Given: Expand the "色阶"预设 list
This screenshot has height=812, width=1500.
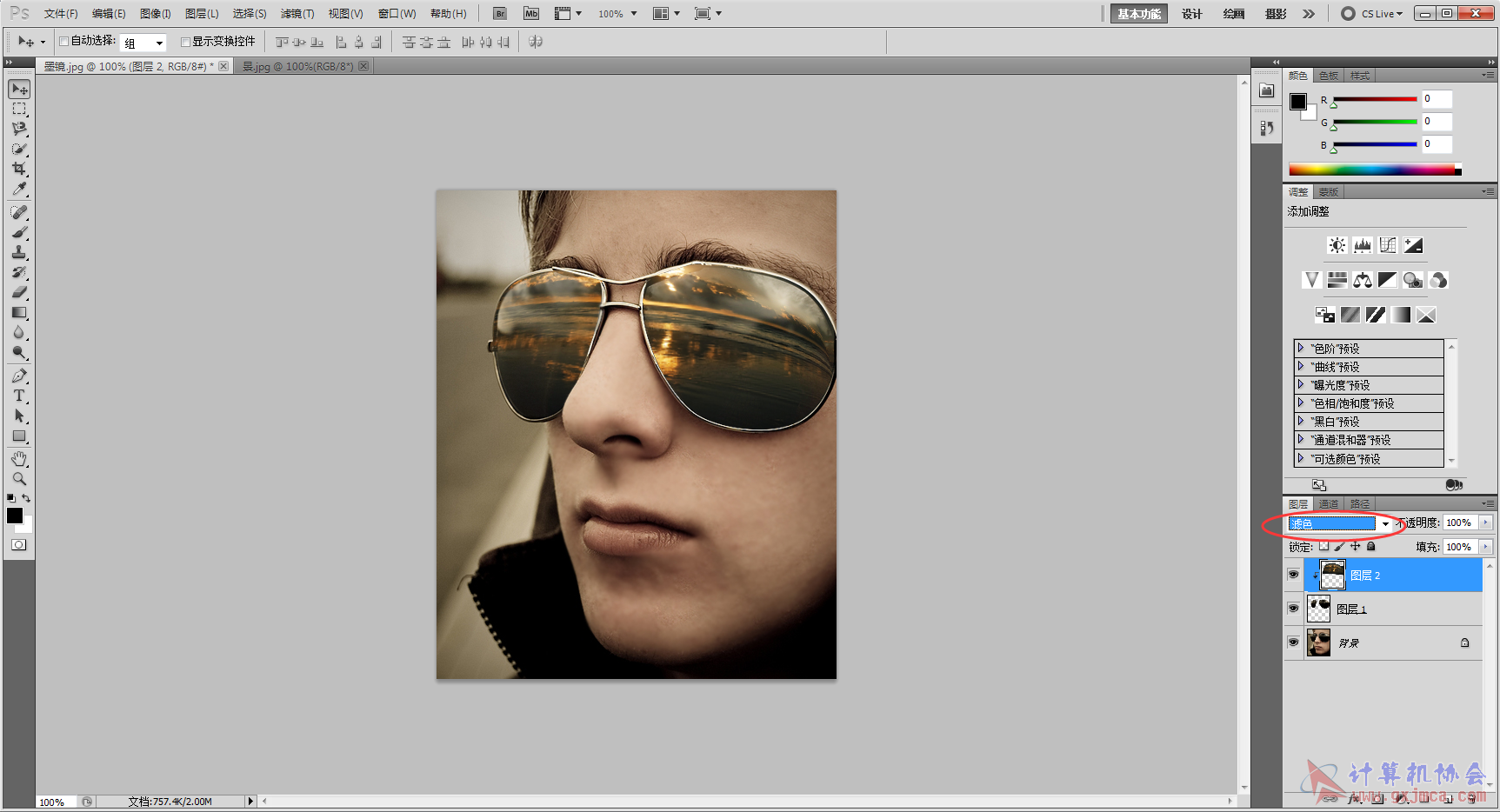Looking at the screenshot, I should coord(1301,348).
